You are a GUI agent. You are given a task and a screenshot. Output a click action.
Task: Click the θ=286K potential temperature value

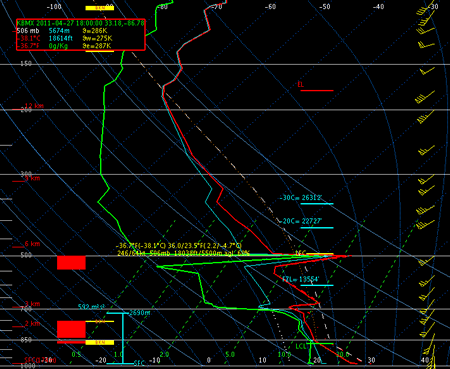tap(95, 31)
